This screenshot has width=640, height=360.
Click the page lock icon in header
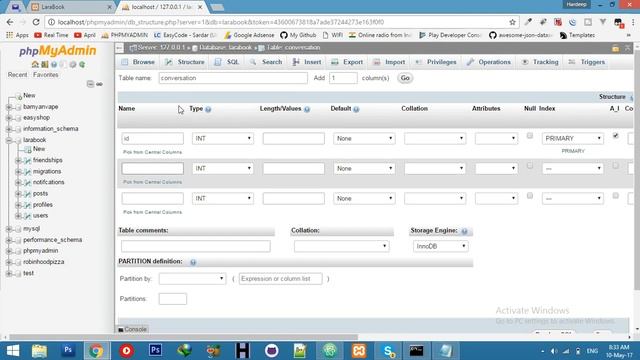click(x=615, y=48)
